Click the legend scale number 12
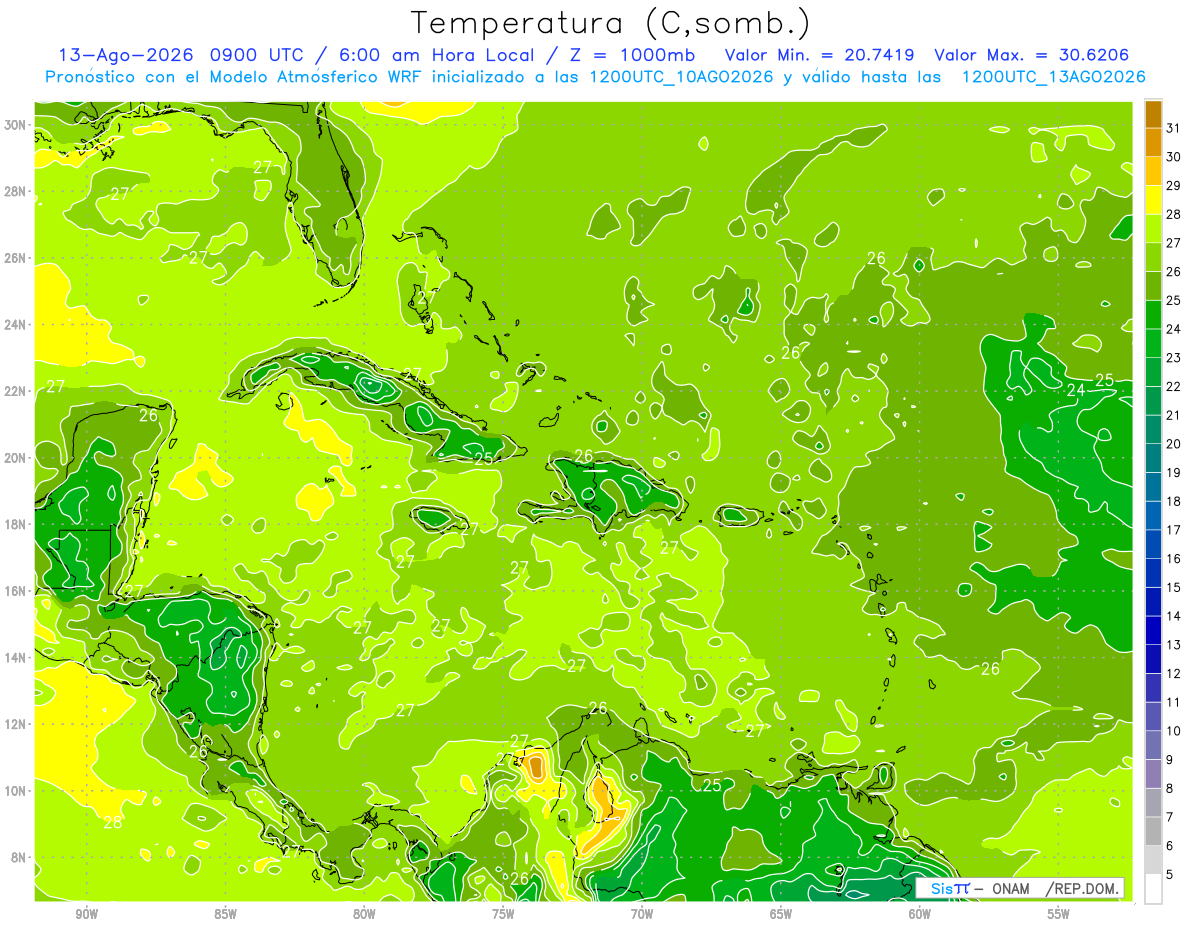The width and height of the screenshot is (1200, 927). tap(1174, 674)
